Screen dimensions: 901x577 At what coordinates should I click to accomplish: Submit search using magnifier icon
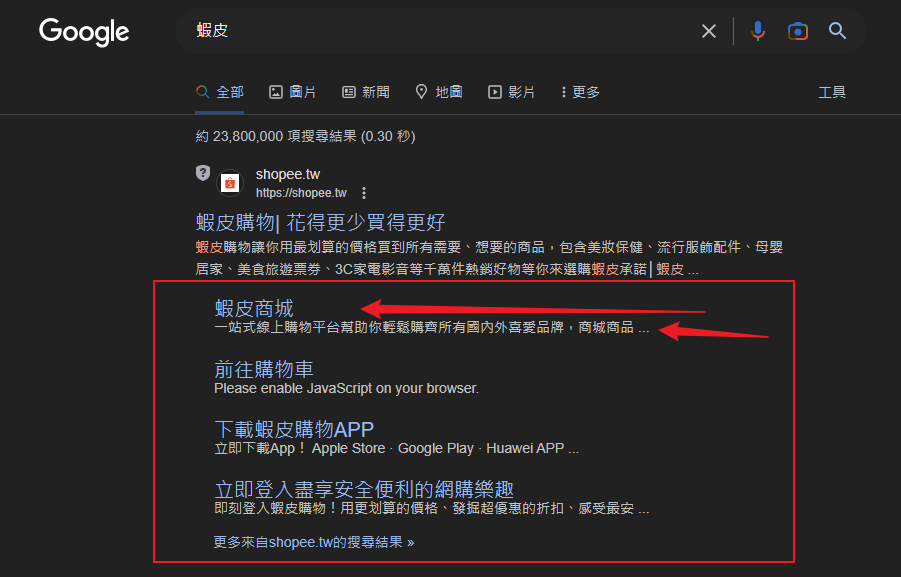[x=837, y=31]
